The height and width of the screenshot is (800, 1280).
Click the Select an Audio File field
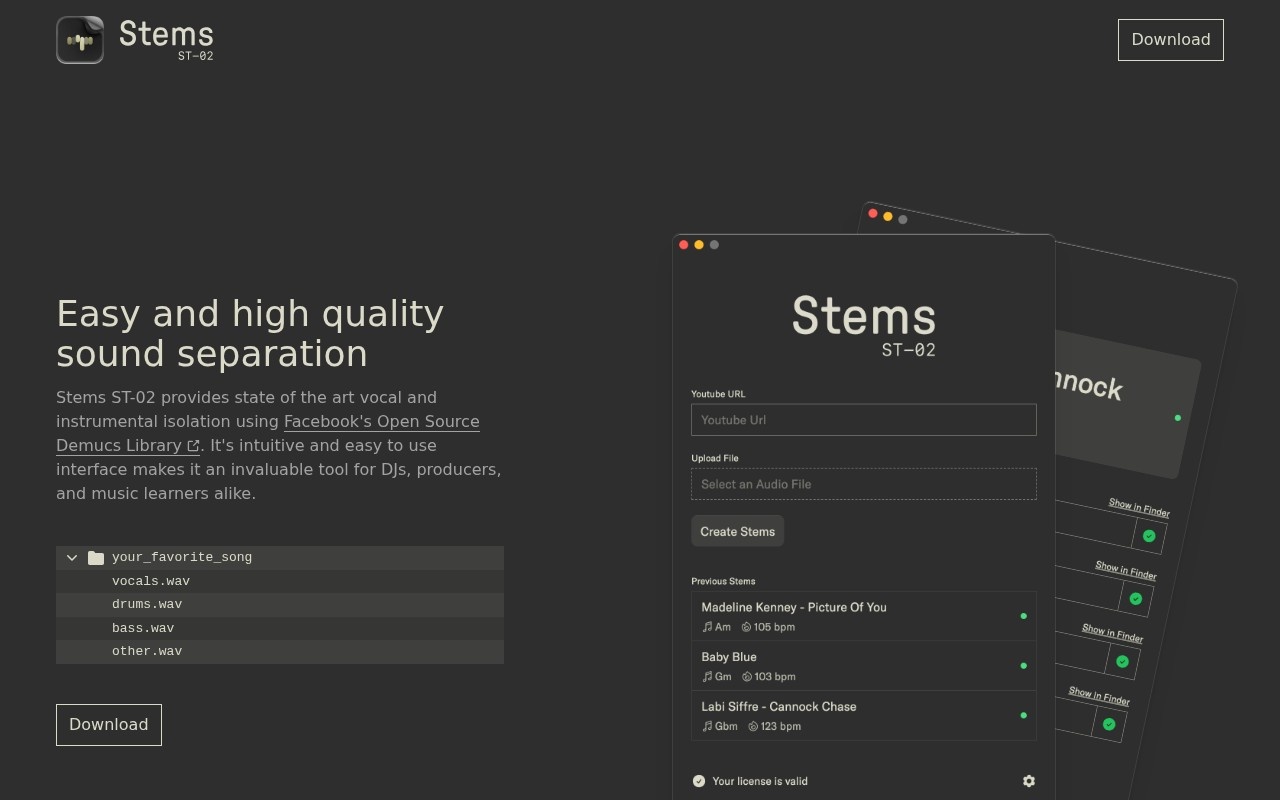pyautogui.click(x=864, y=484)
